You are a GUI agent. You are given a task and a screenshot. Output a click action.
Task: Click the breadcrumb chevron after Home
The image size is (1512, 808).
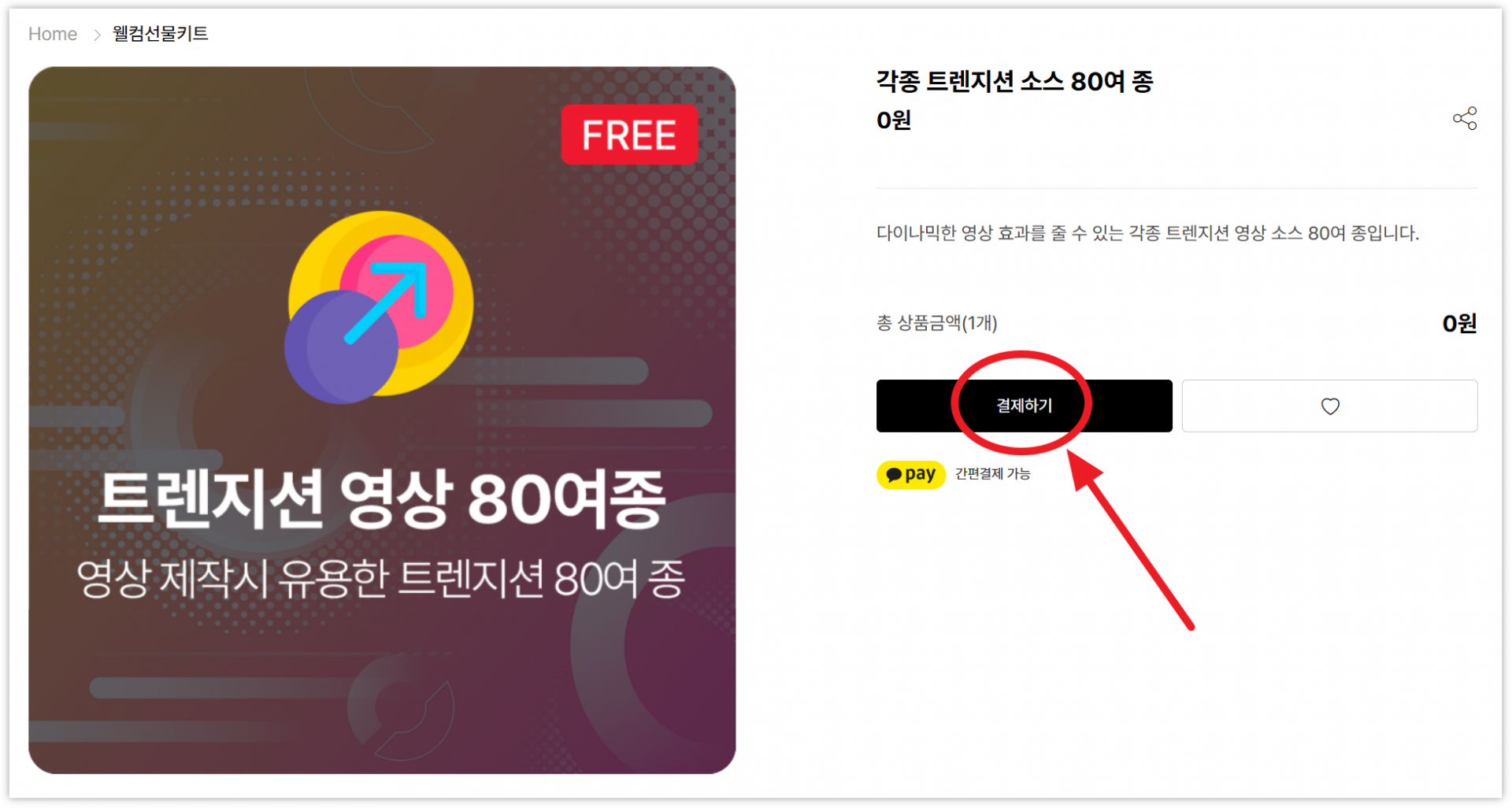pyautogui.click(x=97, y=35)
